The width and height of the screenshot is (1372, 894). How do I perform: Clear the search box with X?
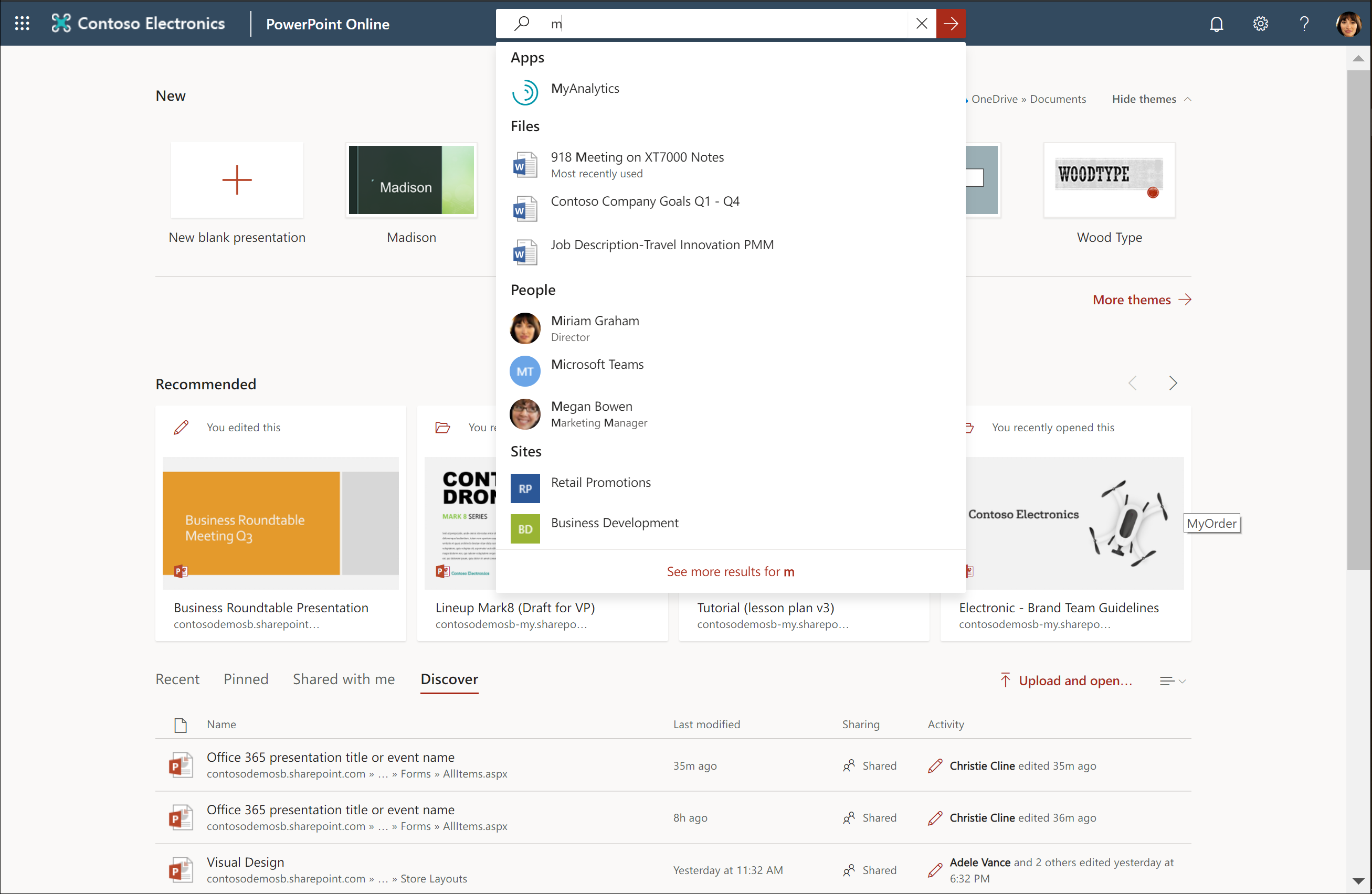coord(921,24)
